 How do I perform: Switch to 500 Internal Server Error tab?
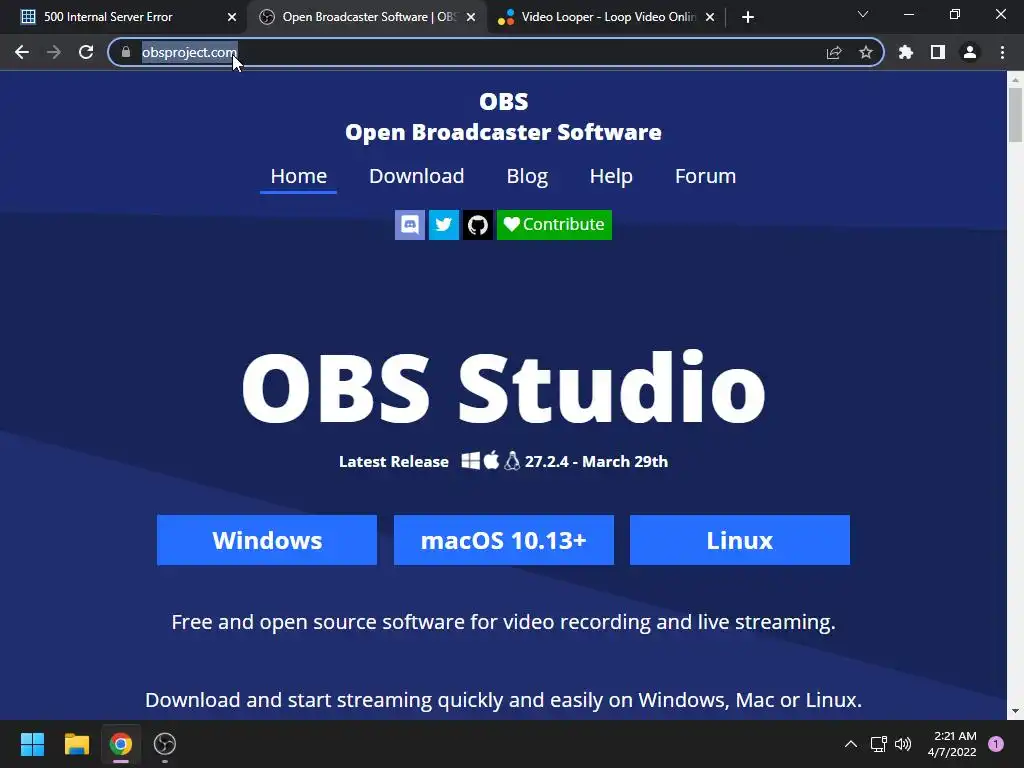pos(124,17)
